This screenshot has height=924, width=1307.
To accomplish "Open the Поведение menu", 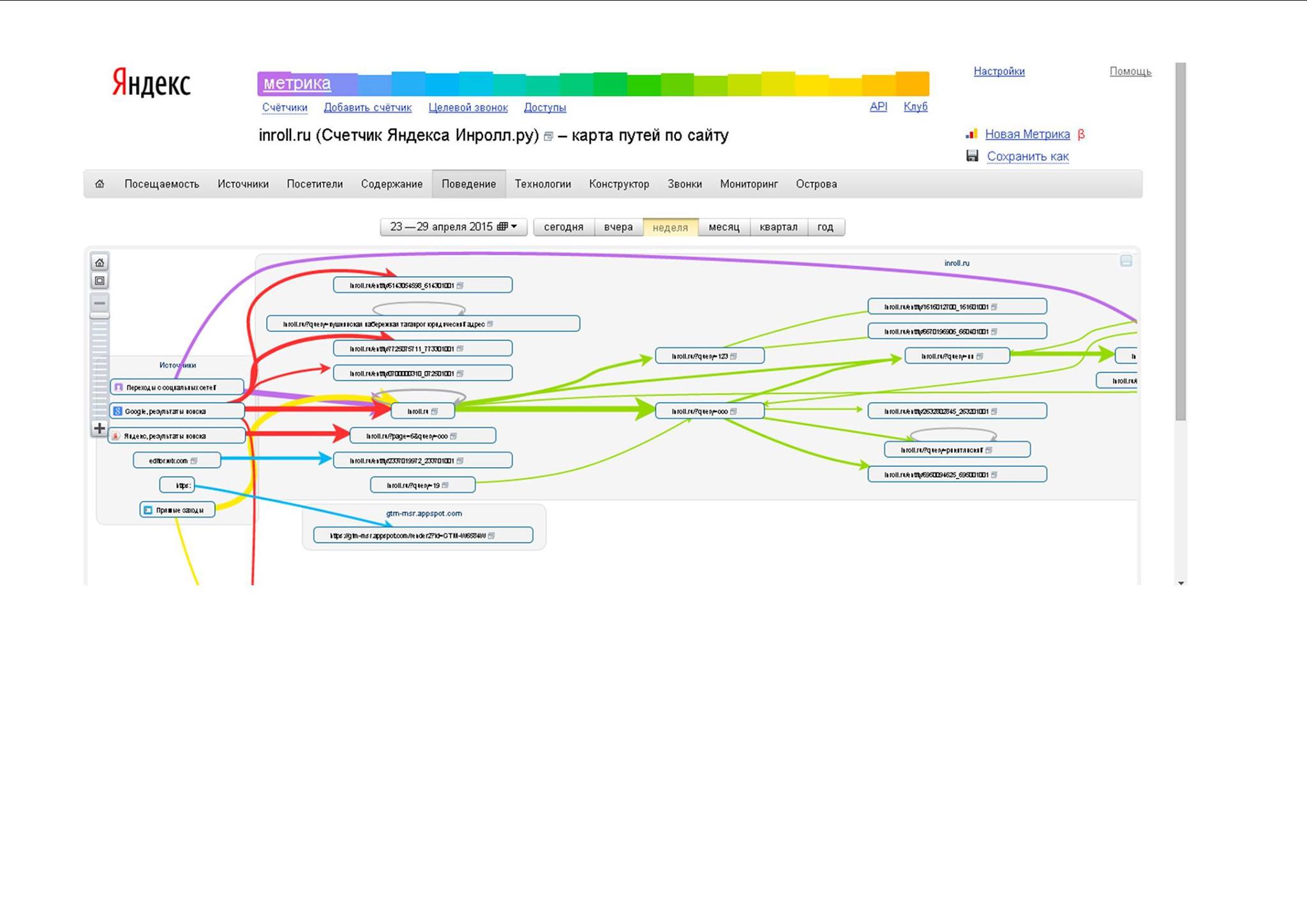I will click(x=469, y=184).
